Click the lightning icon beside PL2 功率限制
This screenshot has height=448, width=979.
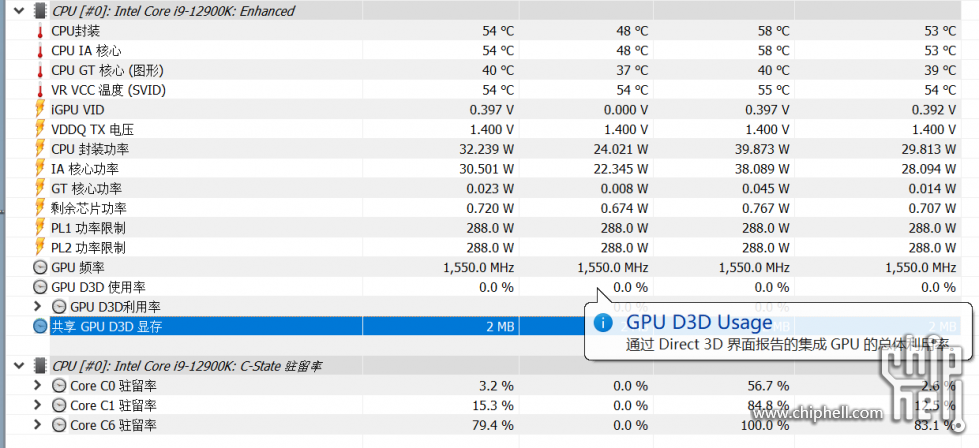(x=40, y=248)
